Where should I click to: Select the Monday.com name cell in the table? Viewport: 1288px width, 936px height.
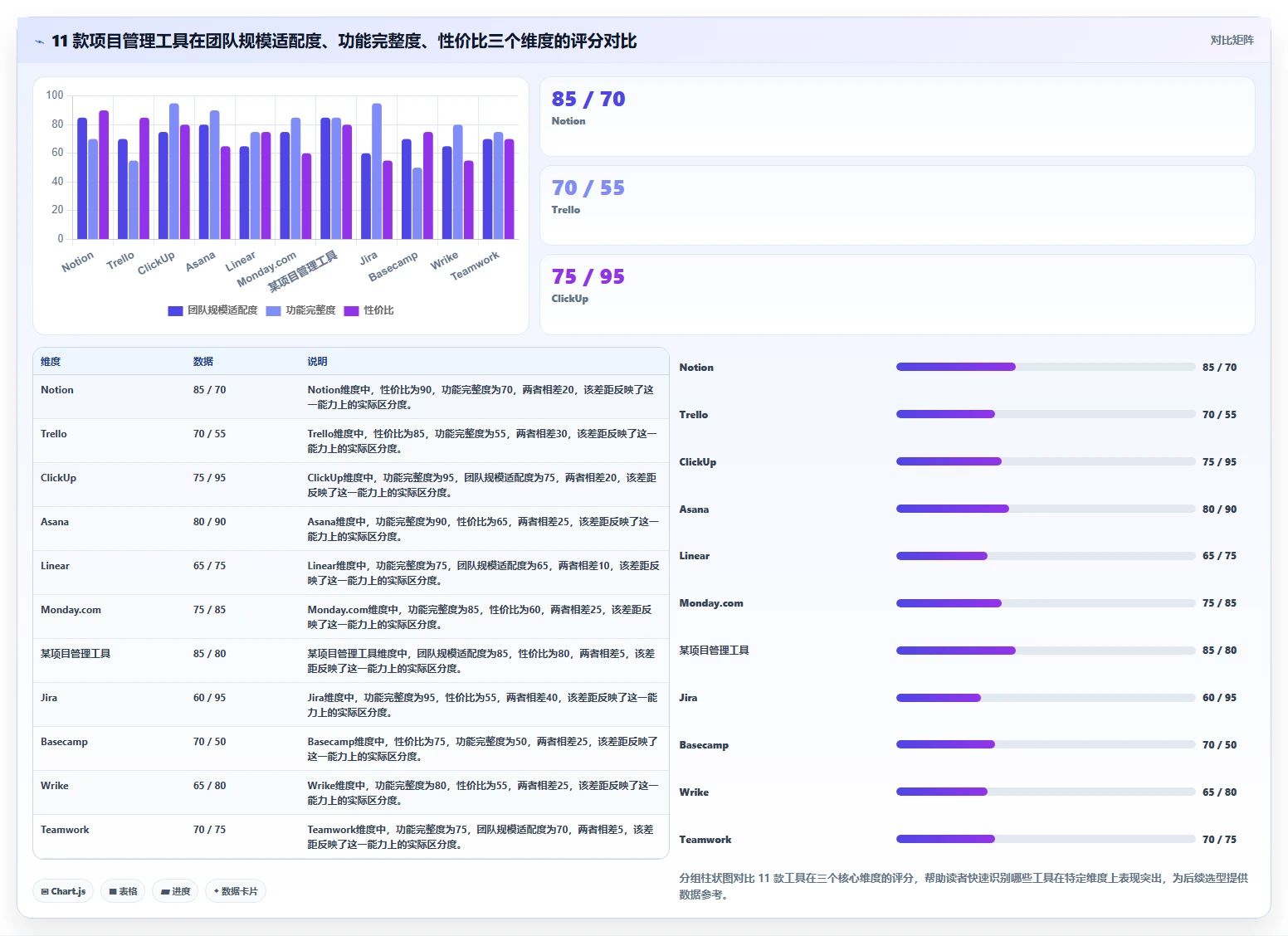coord(110,617)
